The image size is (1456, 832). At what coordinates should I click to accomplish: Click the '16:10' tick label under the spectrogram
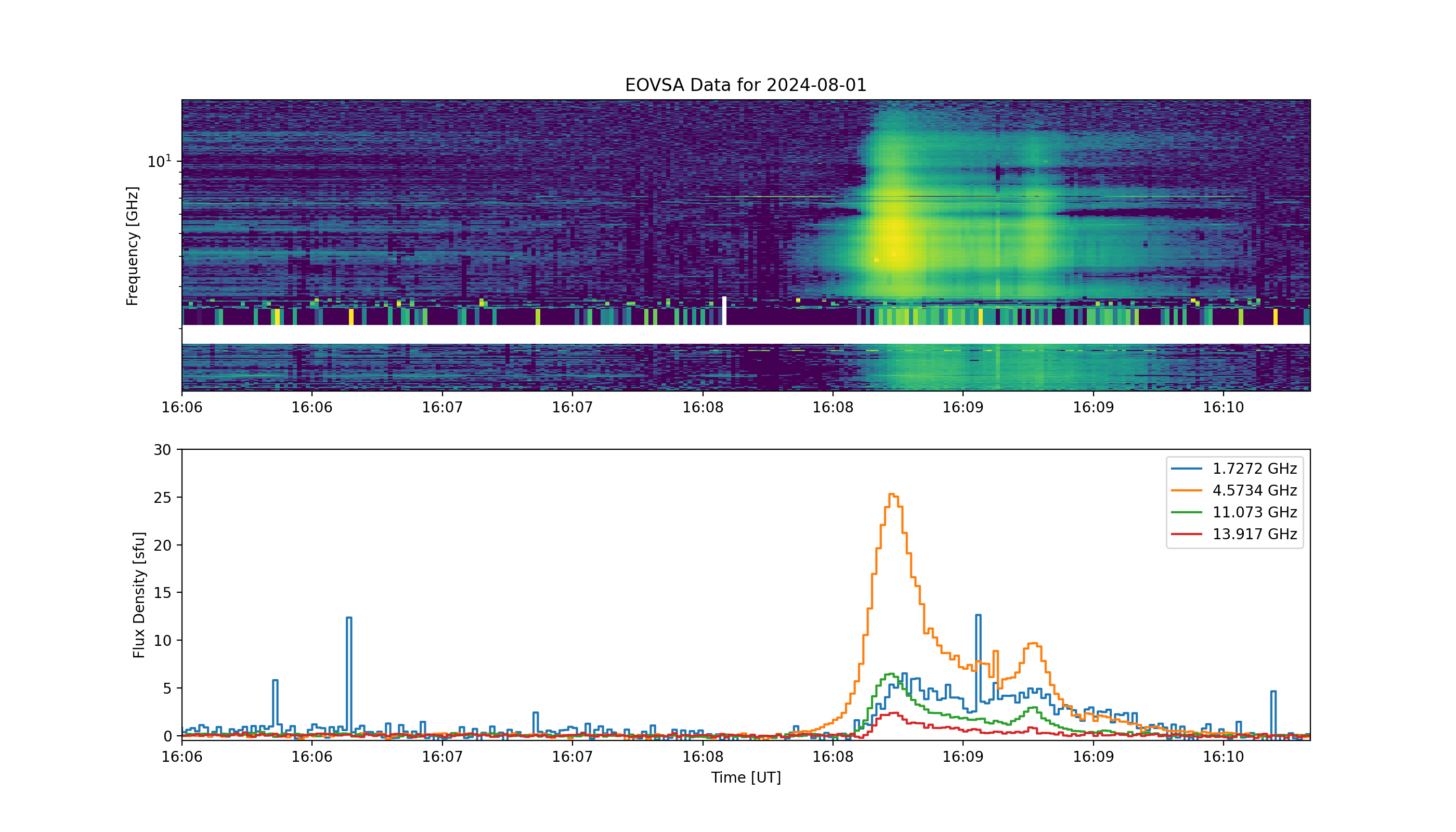point(1224,407)
